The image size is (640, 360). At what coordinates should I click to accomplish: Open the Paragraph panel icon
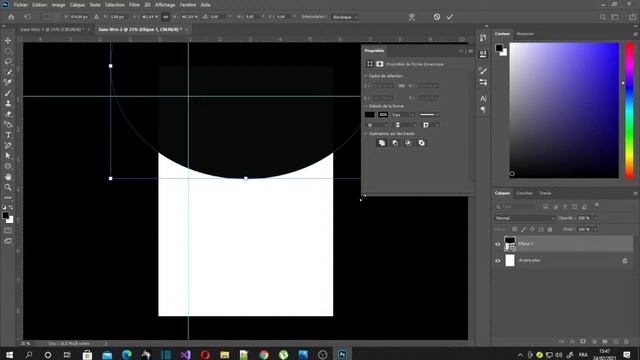coord(483,110)
